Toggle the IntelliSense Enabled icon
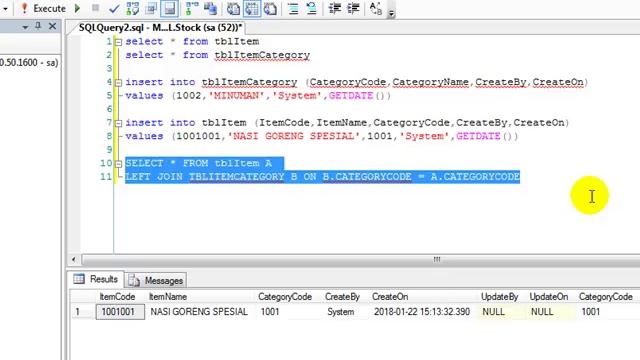This screenshot has height=360, width=640. click(x=169, y=9)
